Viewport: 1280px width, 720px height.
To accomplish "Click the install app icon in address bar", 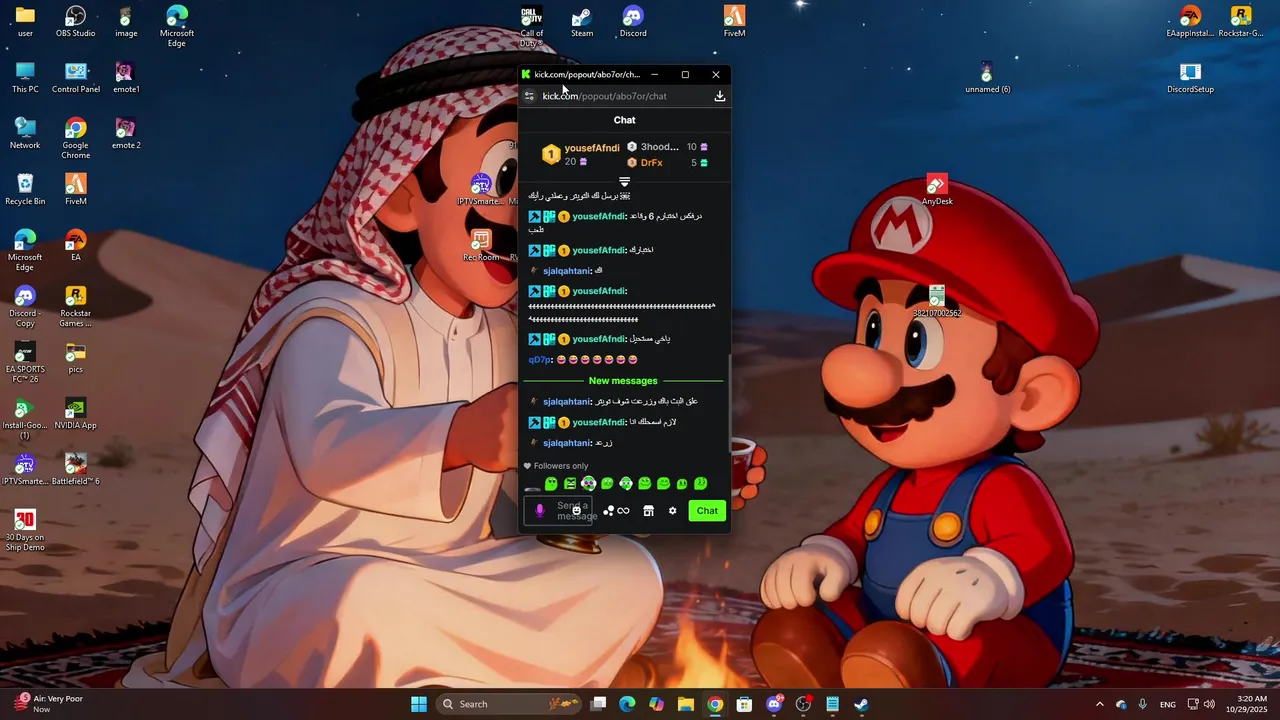I will [x=719, y=96].
